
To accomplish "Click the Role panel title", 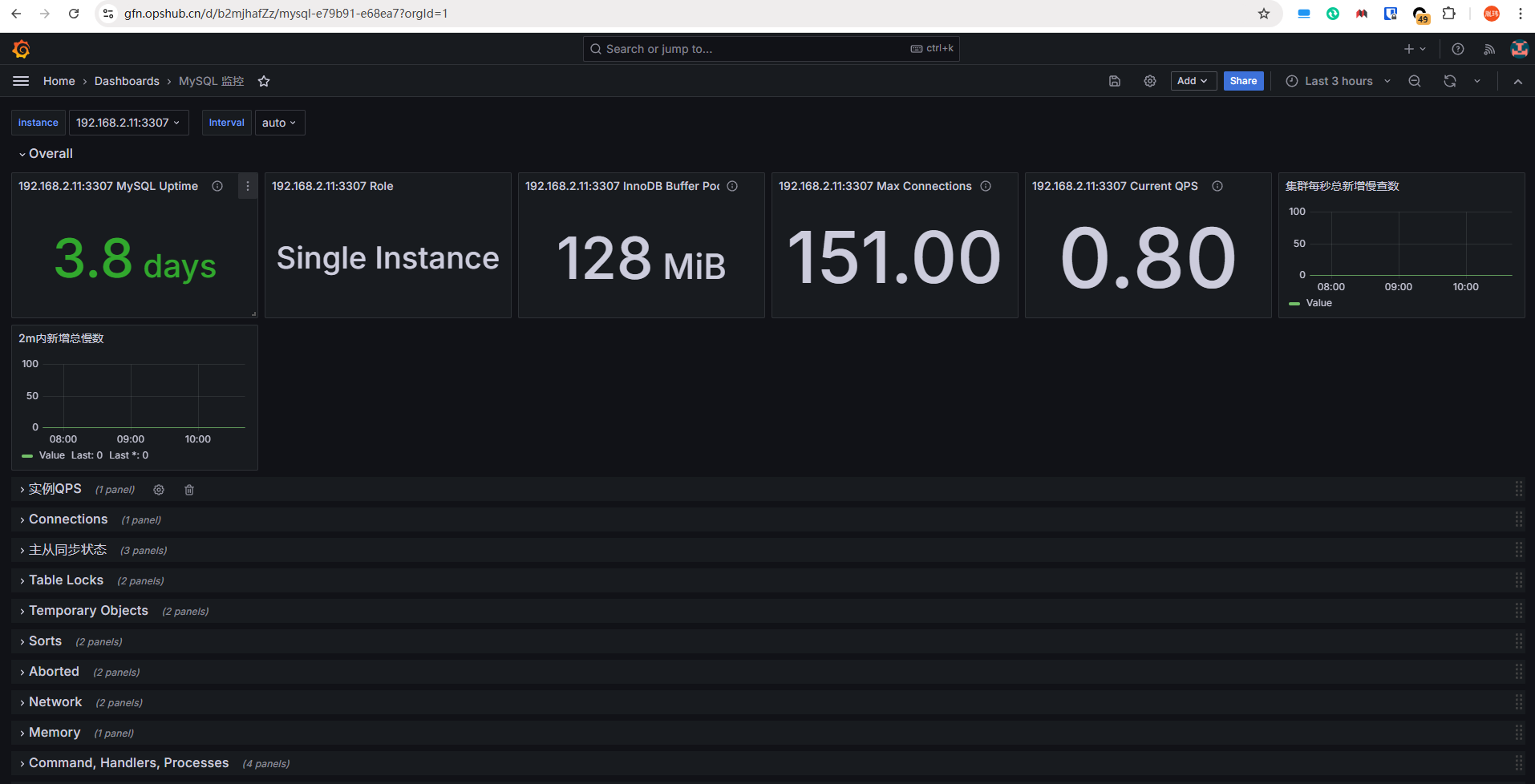I will coord(332,186).
